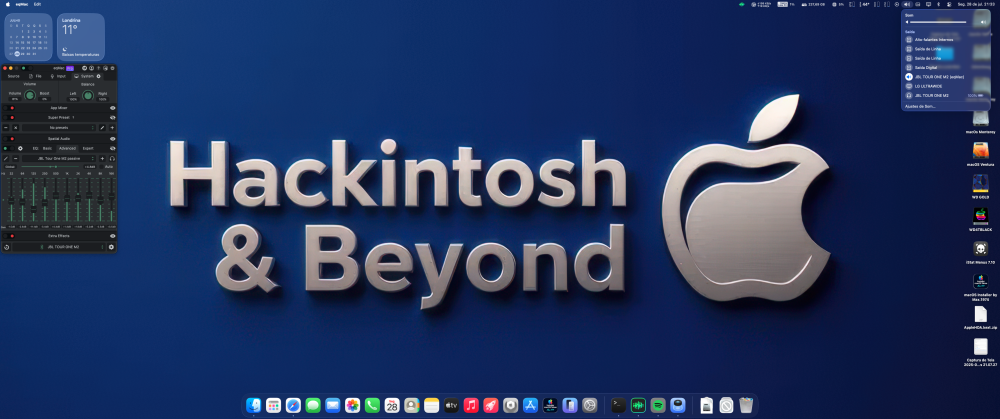
Task: Click the X delete icon in Super Preset row
Action: click(15, 128)
